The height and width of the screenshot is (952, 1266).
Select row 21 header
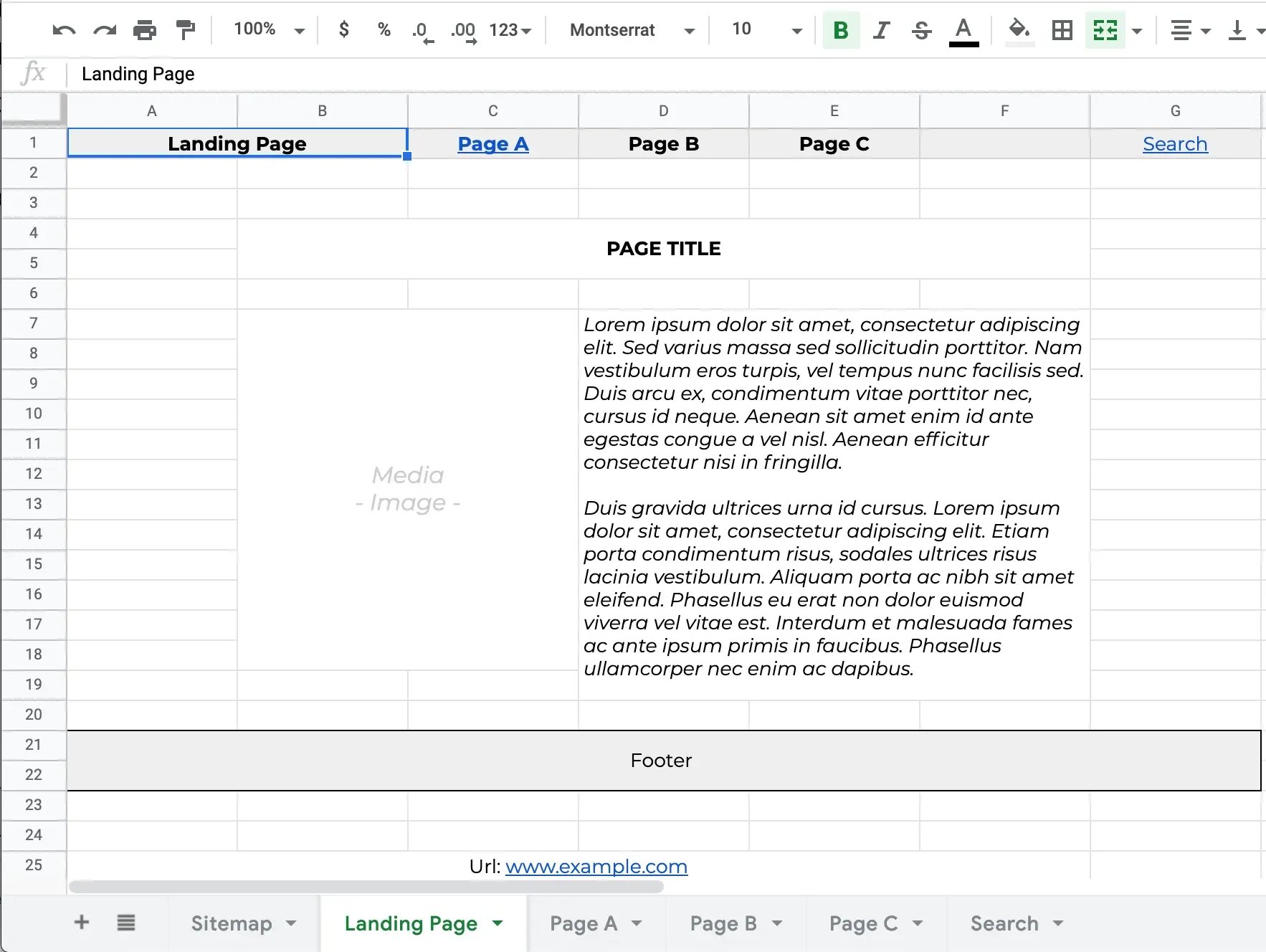click(x=34, y=745)
